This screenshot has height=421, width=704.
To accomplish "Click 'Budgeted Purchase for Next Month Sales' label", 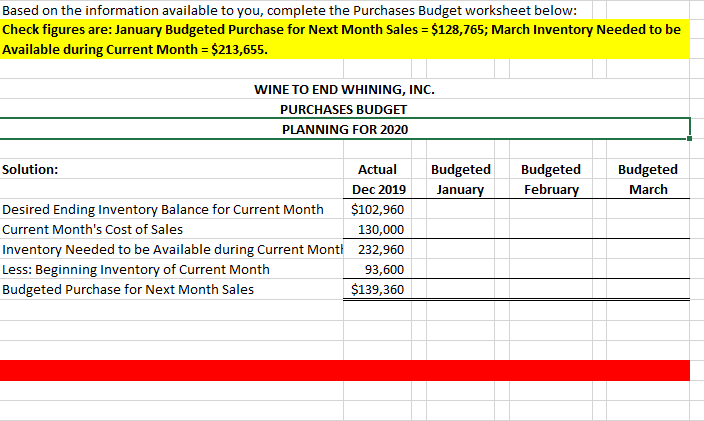I will coord(128,289).
